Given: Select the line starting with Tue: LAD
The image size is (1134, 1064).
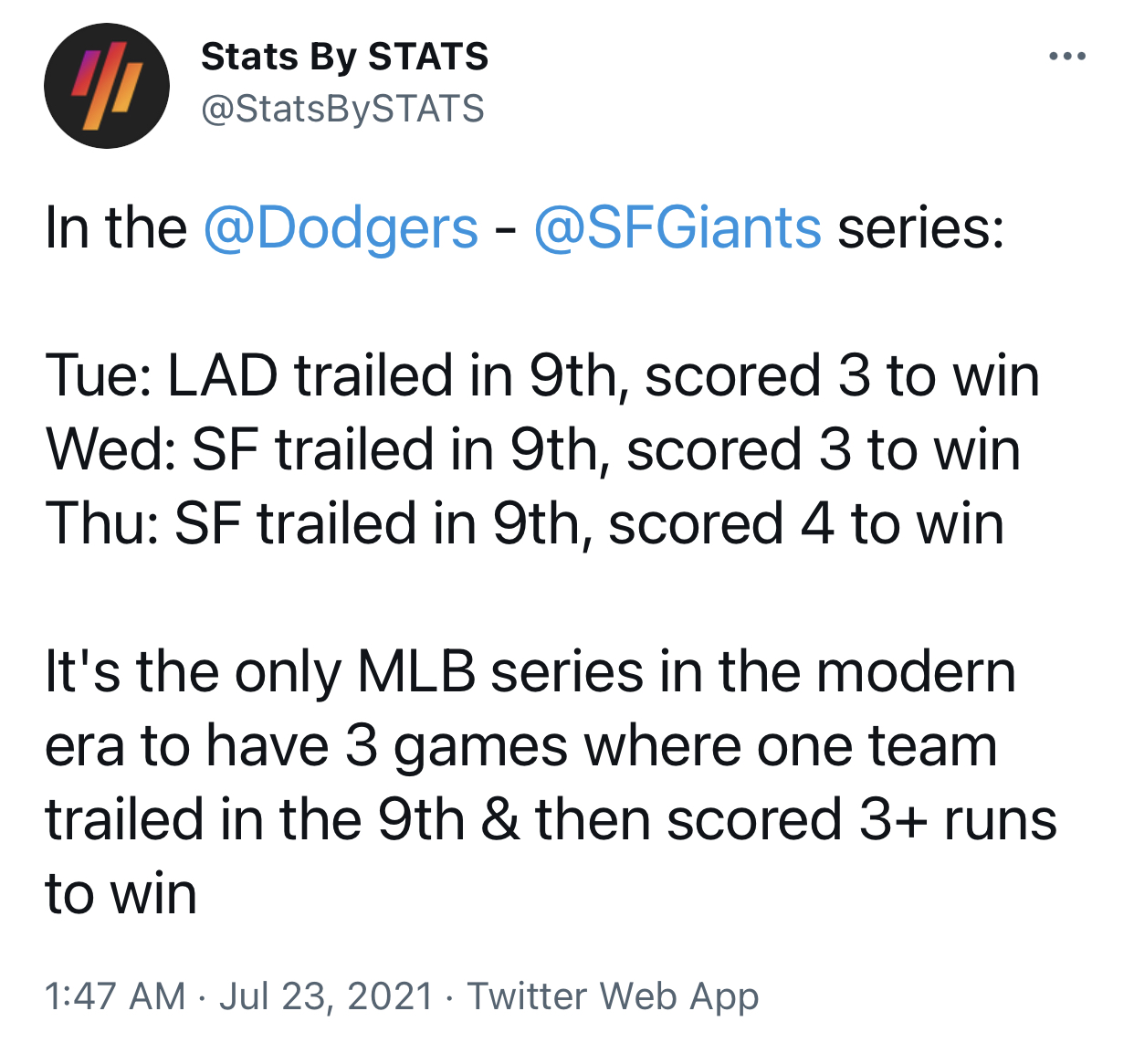Looking at the screenshot, I should click(542, 375).
